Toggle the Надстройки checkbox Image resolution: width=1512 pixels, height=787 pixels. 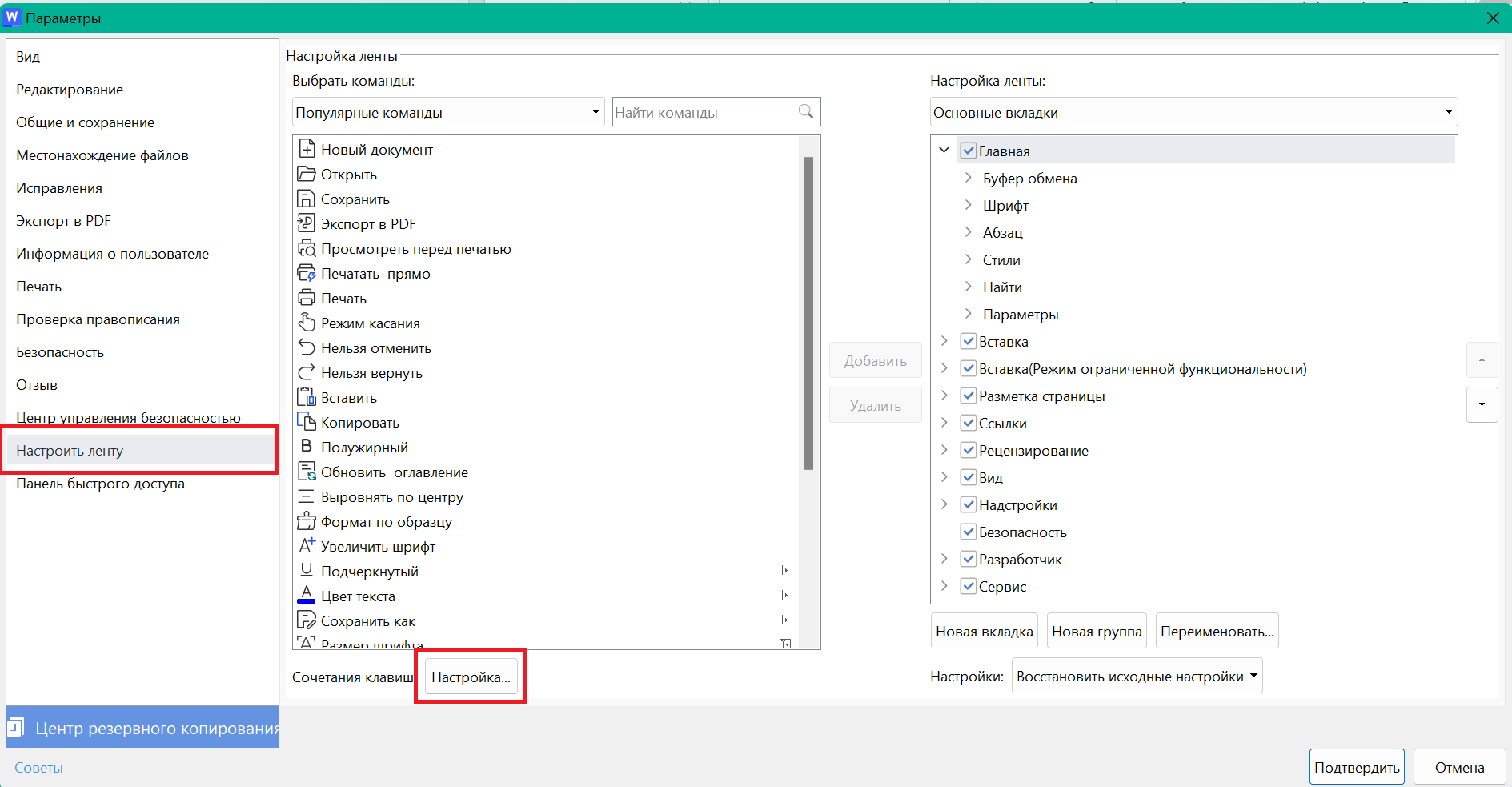[x=969, y=504]
